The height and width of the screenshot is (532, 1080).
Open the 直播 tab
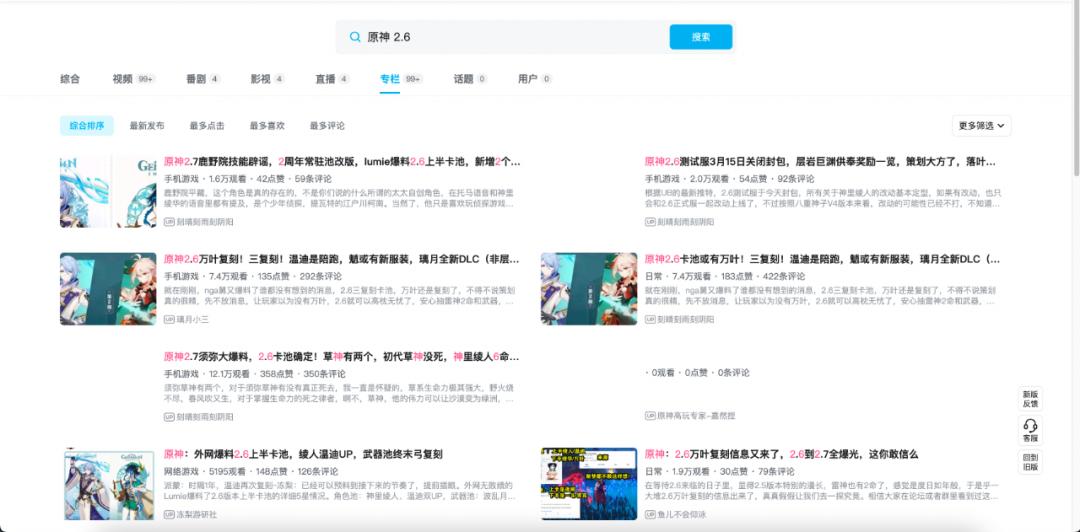click(x=331, y=78)
